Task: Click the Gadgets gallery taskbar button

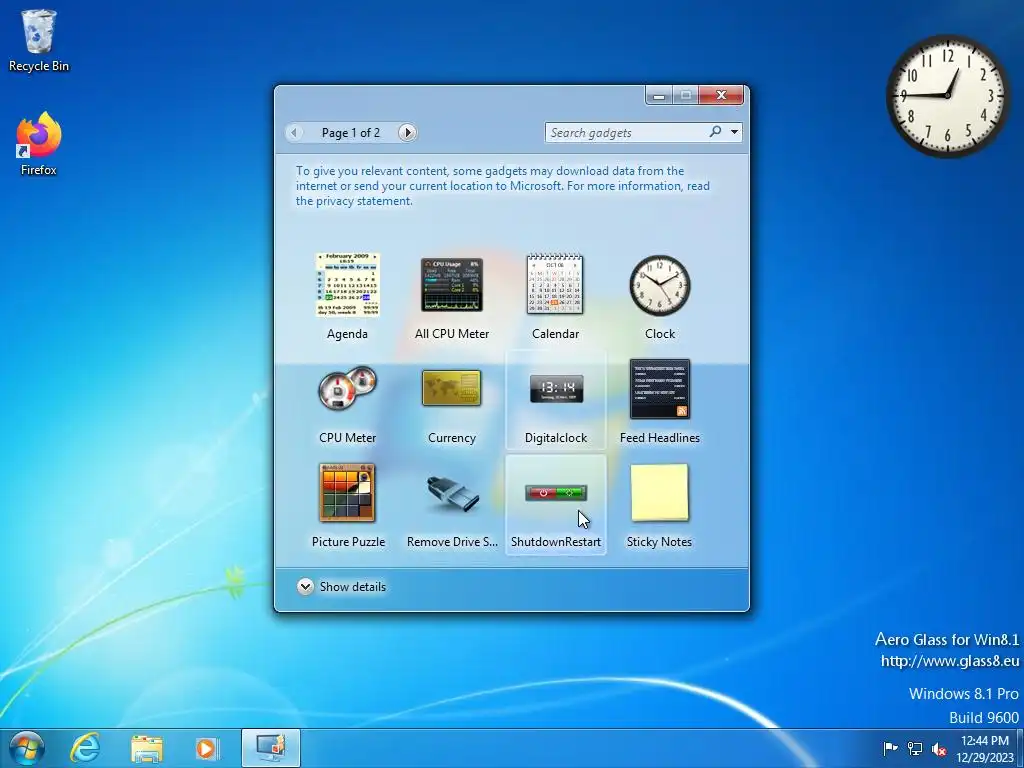Action: pos(270,748)
